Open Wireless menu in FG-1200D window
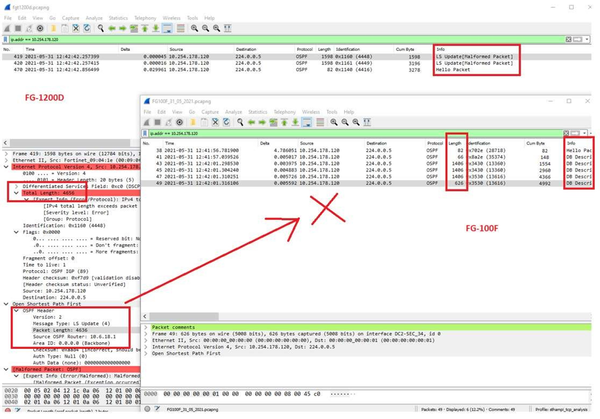This screenshot has width=600, height=419. (171, 18)
